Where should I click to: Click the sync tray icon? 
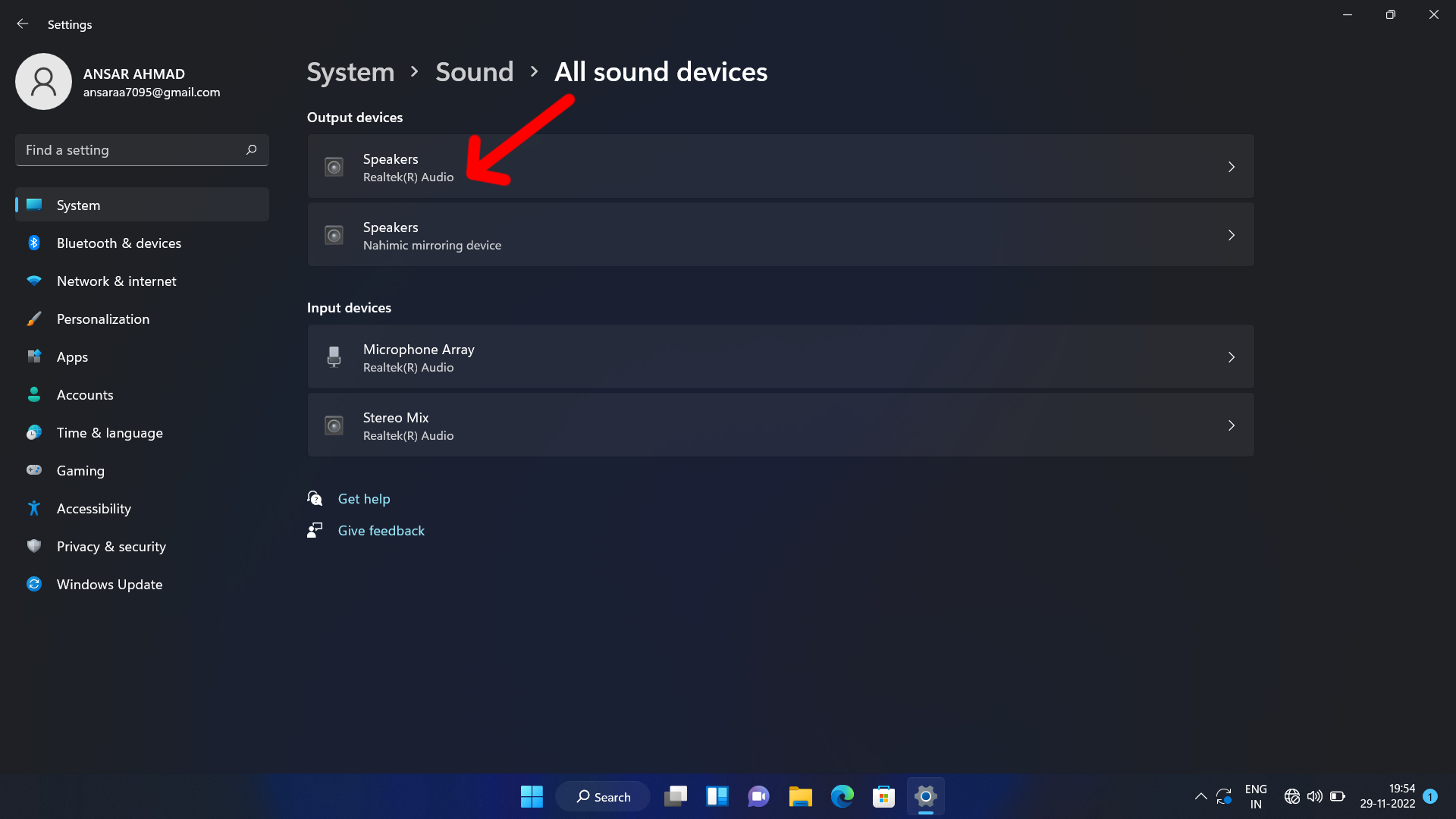[1224, 796]
